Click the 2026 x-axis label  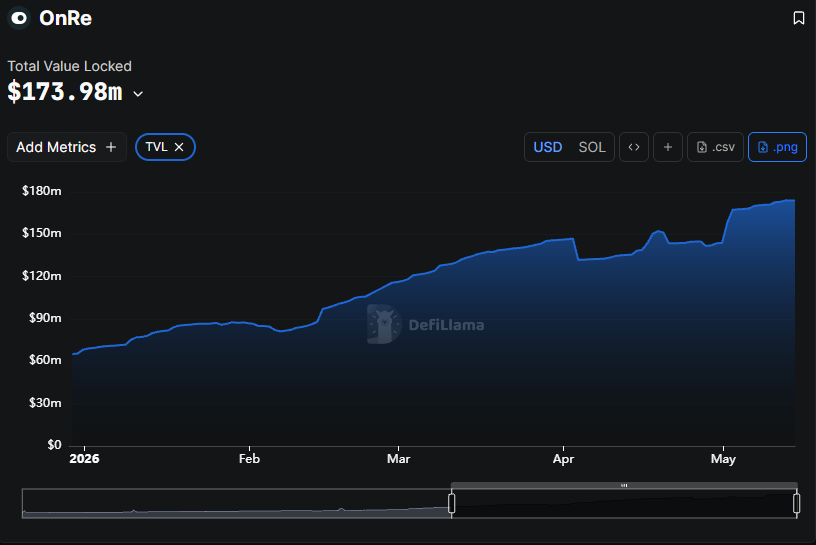(84, 459)
